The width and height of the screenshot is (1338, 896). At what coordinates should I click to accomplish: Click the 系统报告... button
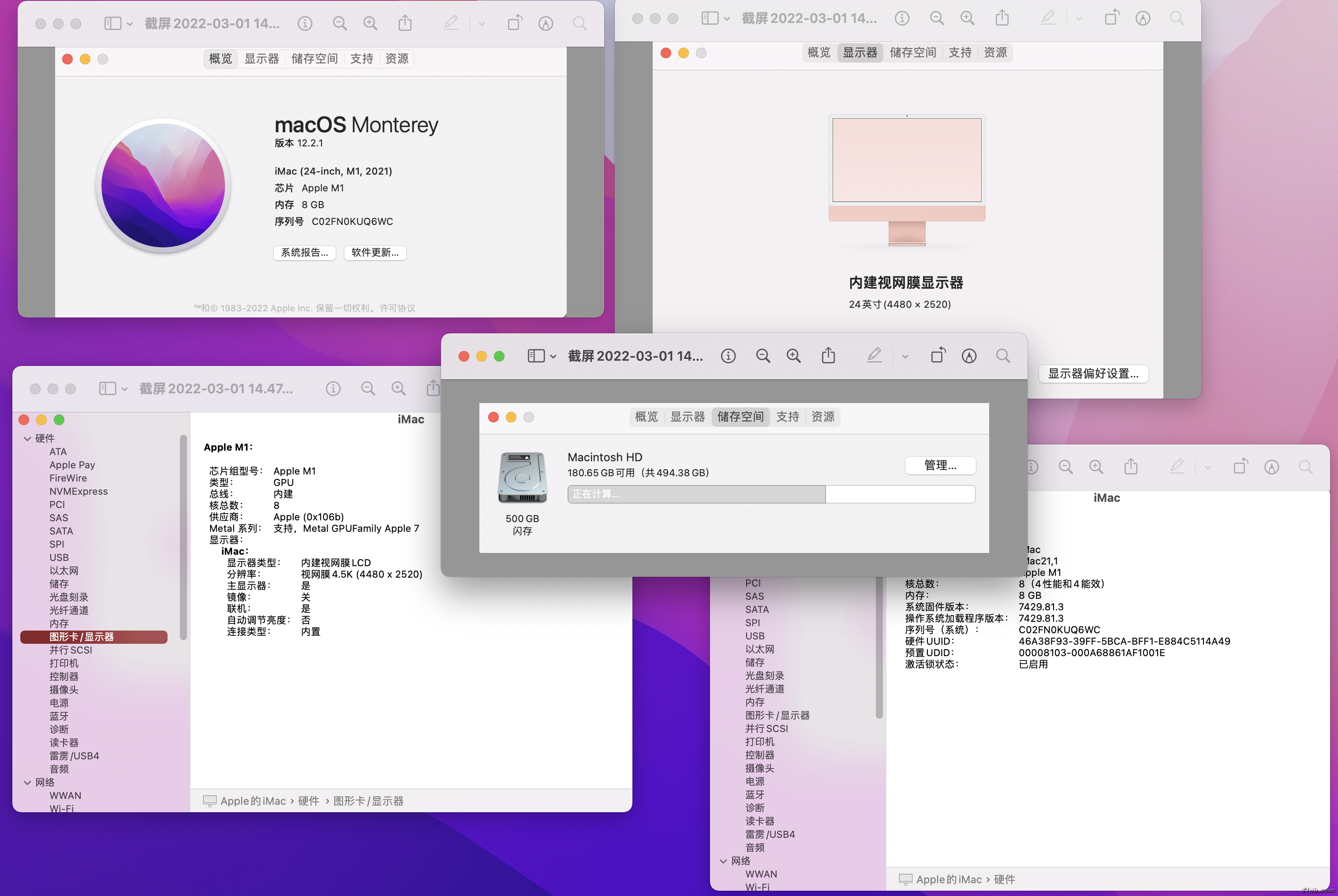(305, 253)
